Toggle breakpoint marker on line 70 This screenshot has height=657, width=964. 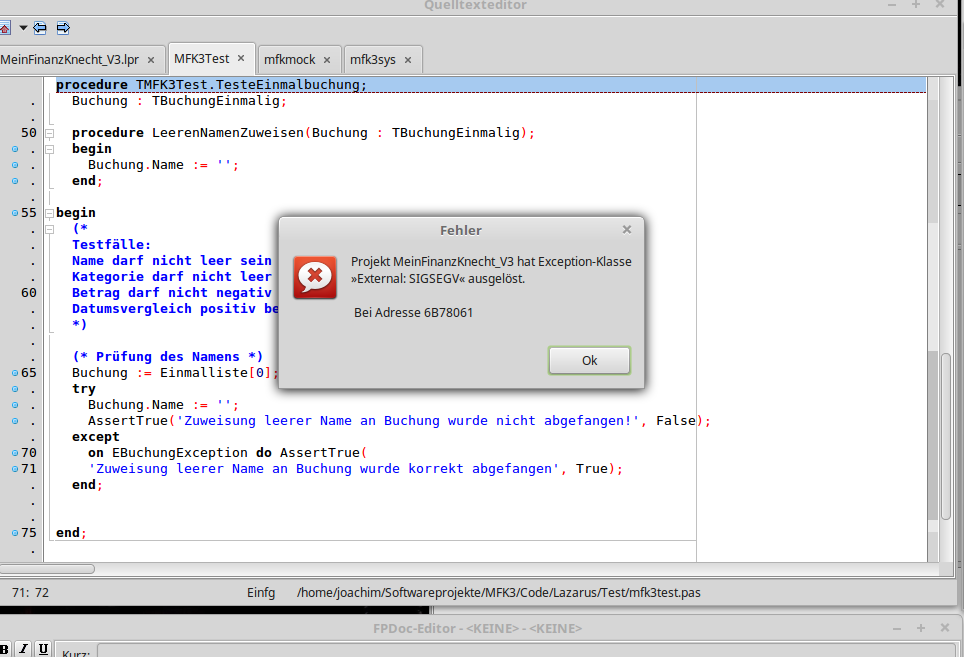coord(14,453)
